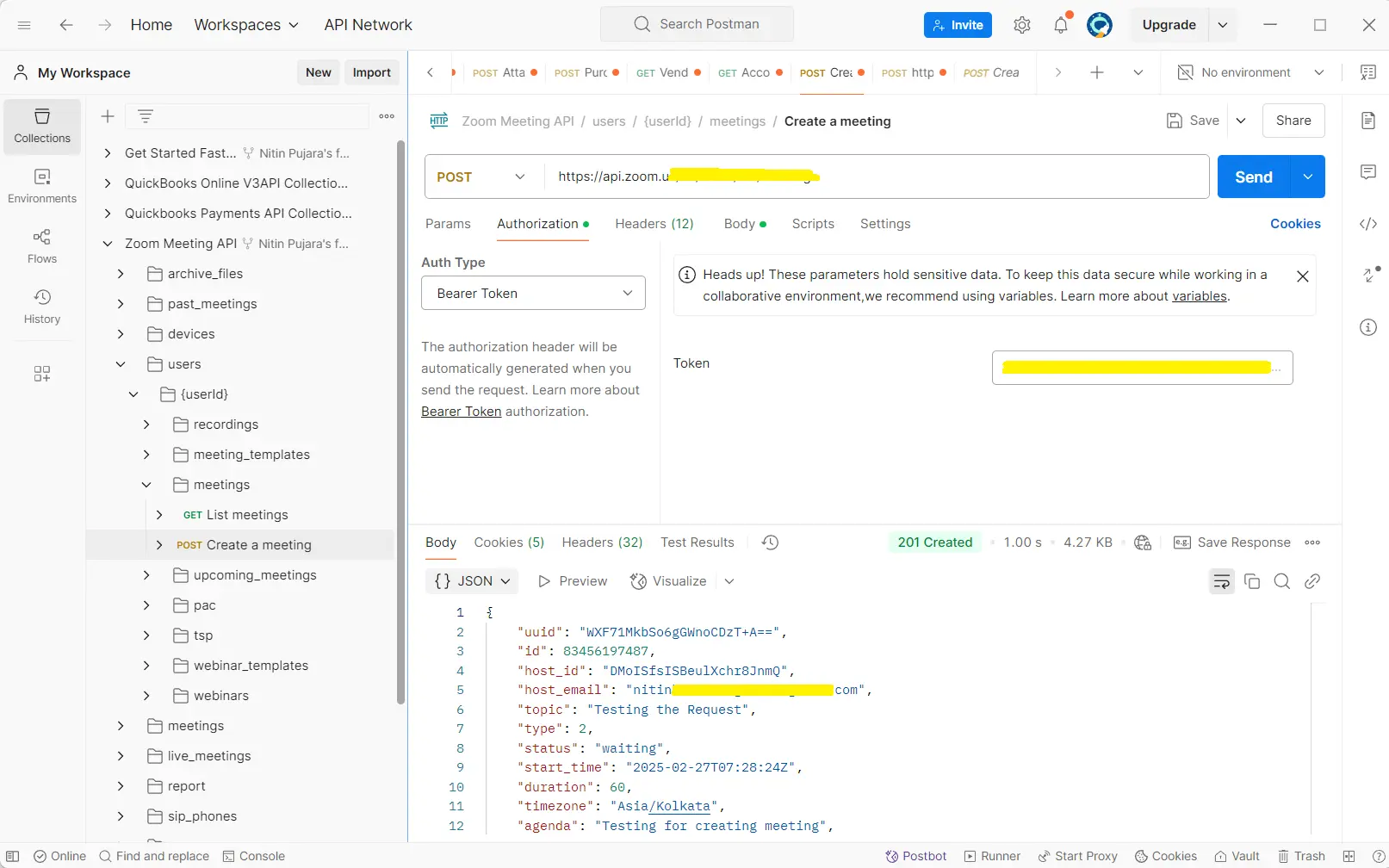The height and width of the screenshot is (868, 1389).
Task: Open the Send options dropdown arrow
Action: (x=1308, y=177)
